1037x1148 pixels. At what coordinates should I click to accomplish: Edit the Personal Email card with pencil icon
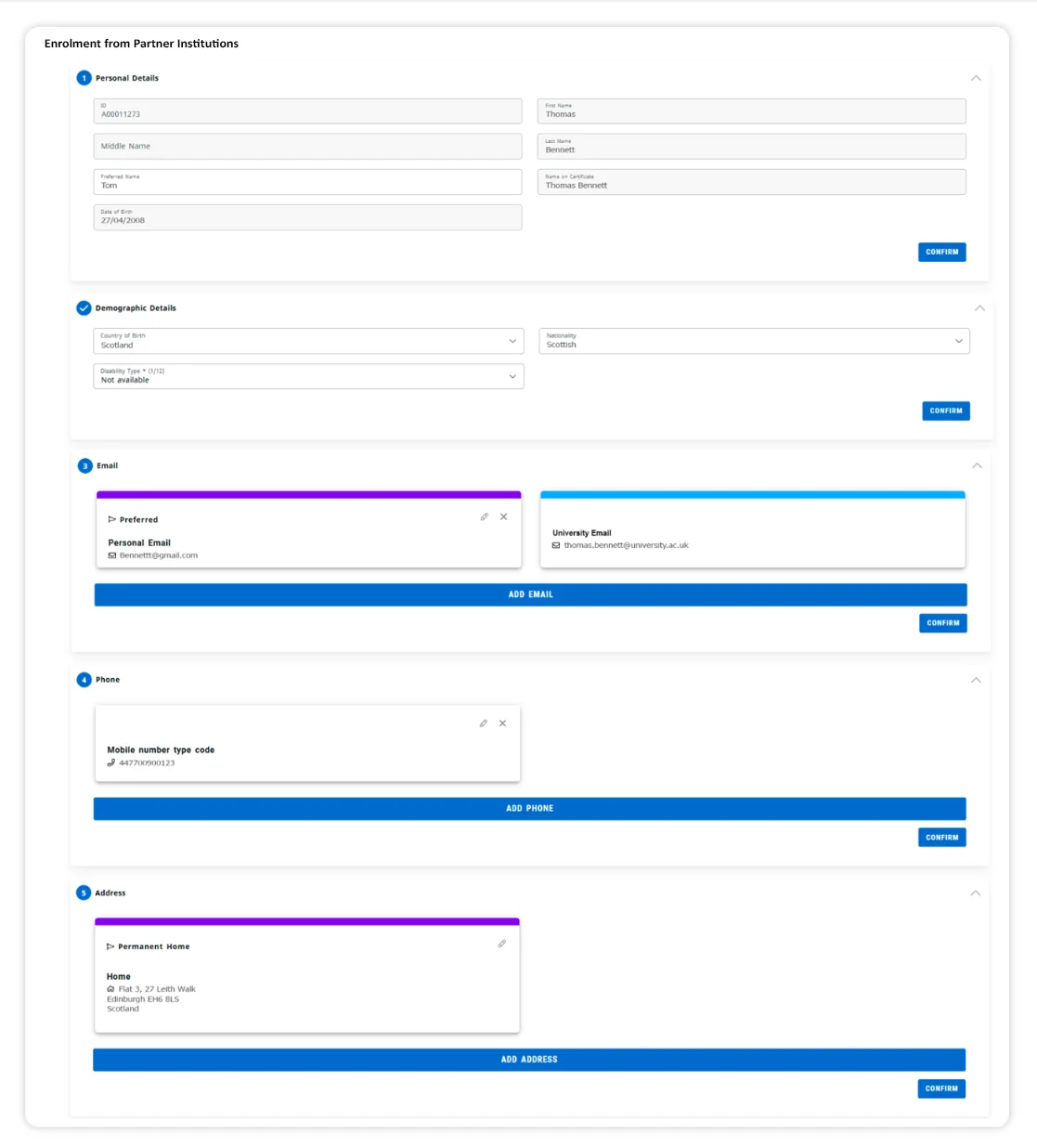(x=484, y=517)
